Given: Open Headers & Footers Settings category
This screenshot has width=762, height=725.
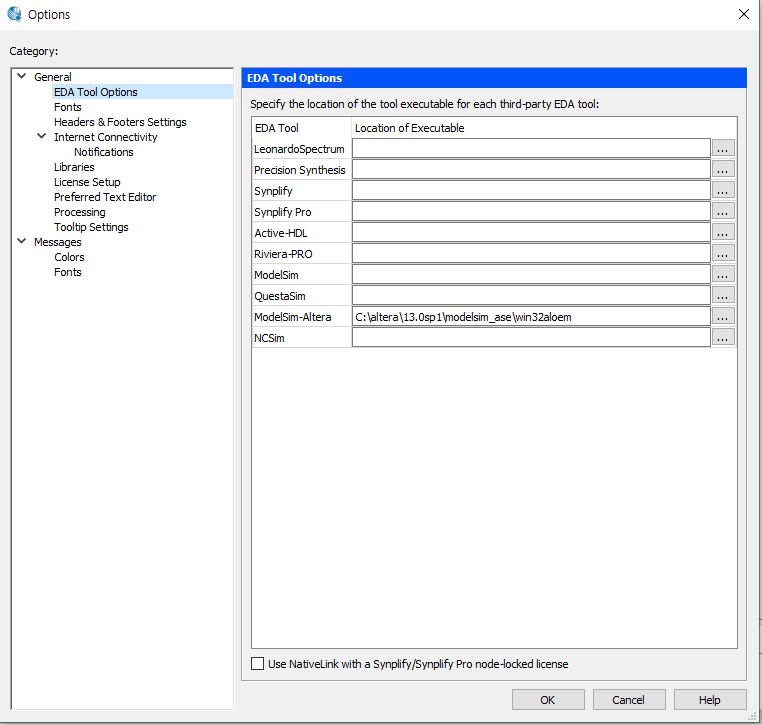Looking at the screenshot, I should 120,122.
